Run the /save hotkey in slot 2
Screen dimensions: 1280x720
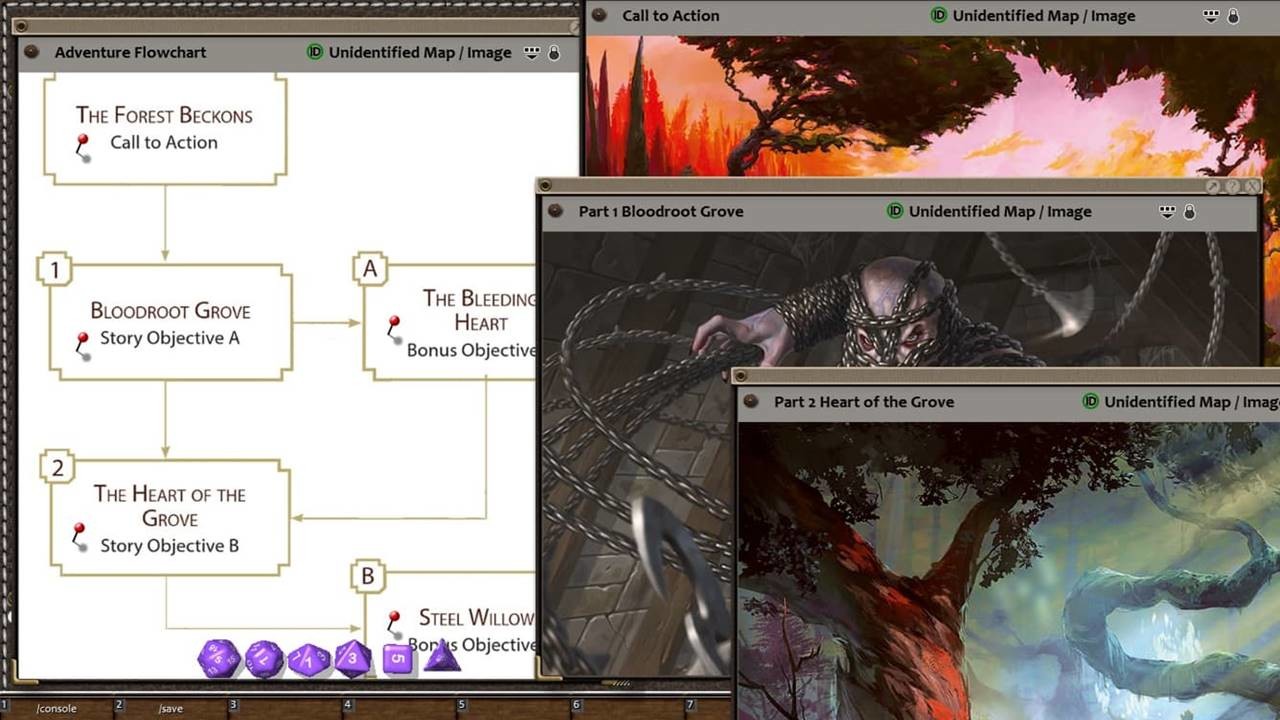[170, 708]
